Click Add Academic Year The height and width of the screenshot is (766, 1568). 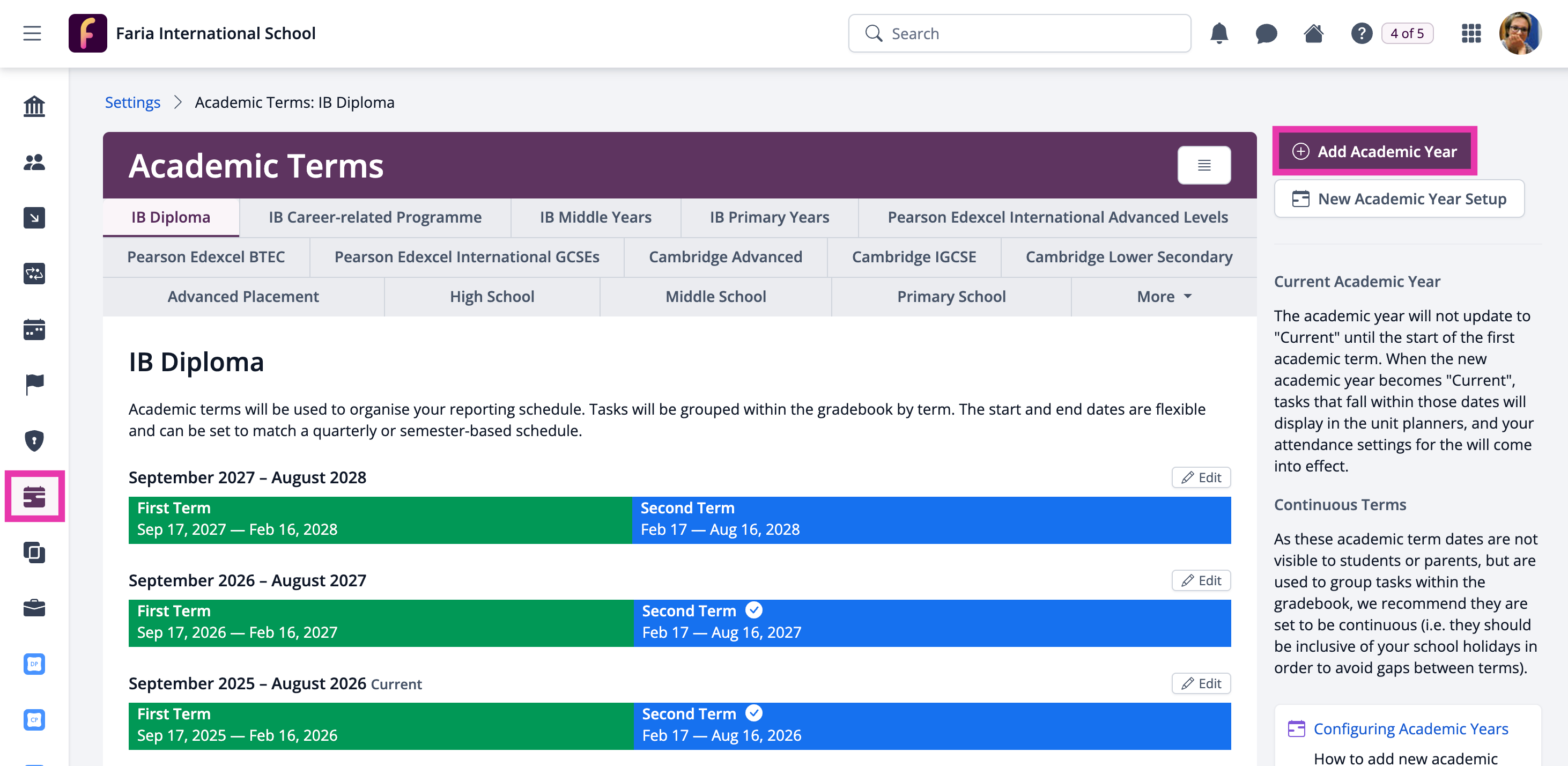pyautogui.click(x=1374, y=151)
